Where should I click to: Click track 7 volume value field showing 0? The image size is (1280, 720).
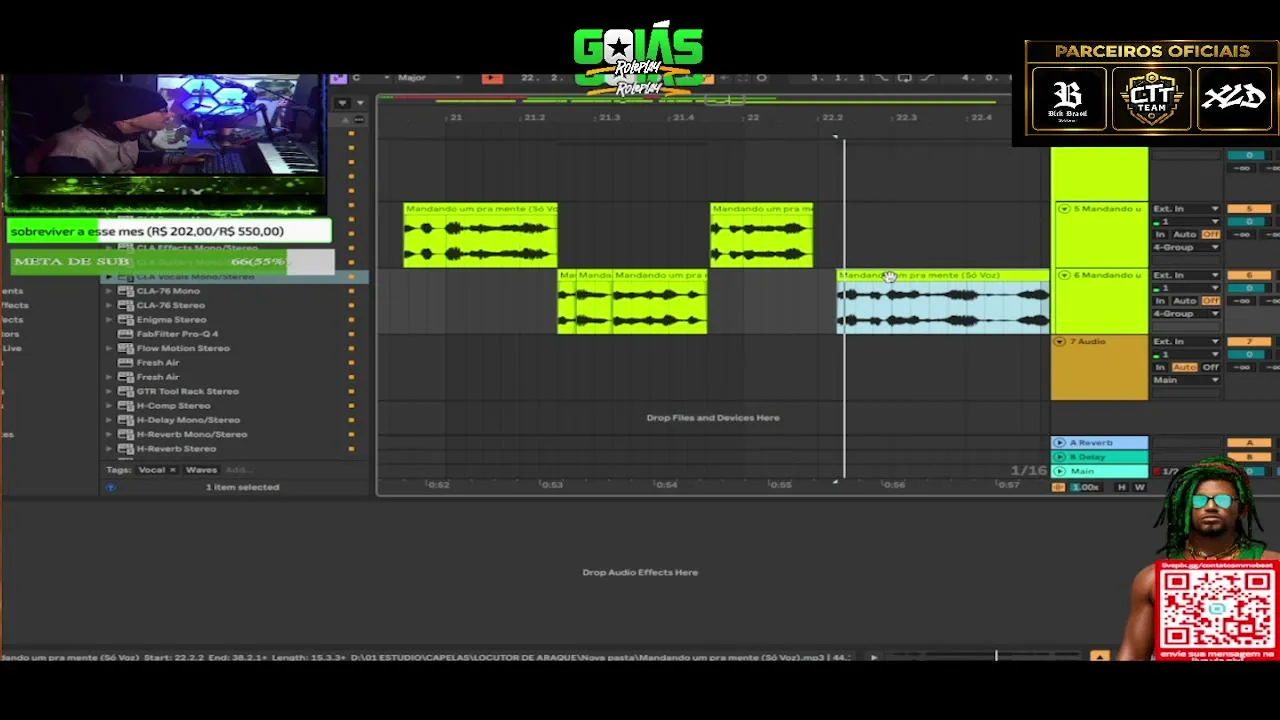1249,355
